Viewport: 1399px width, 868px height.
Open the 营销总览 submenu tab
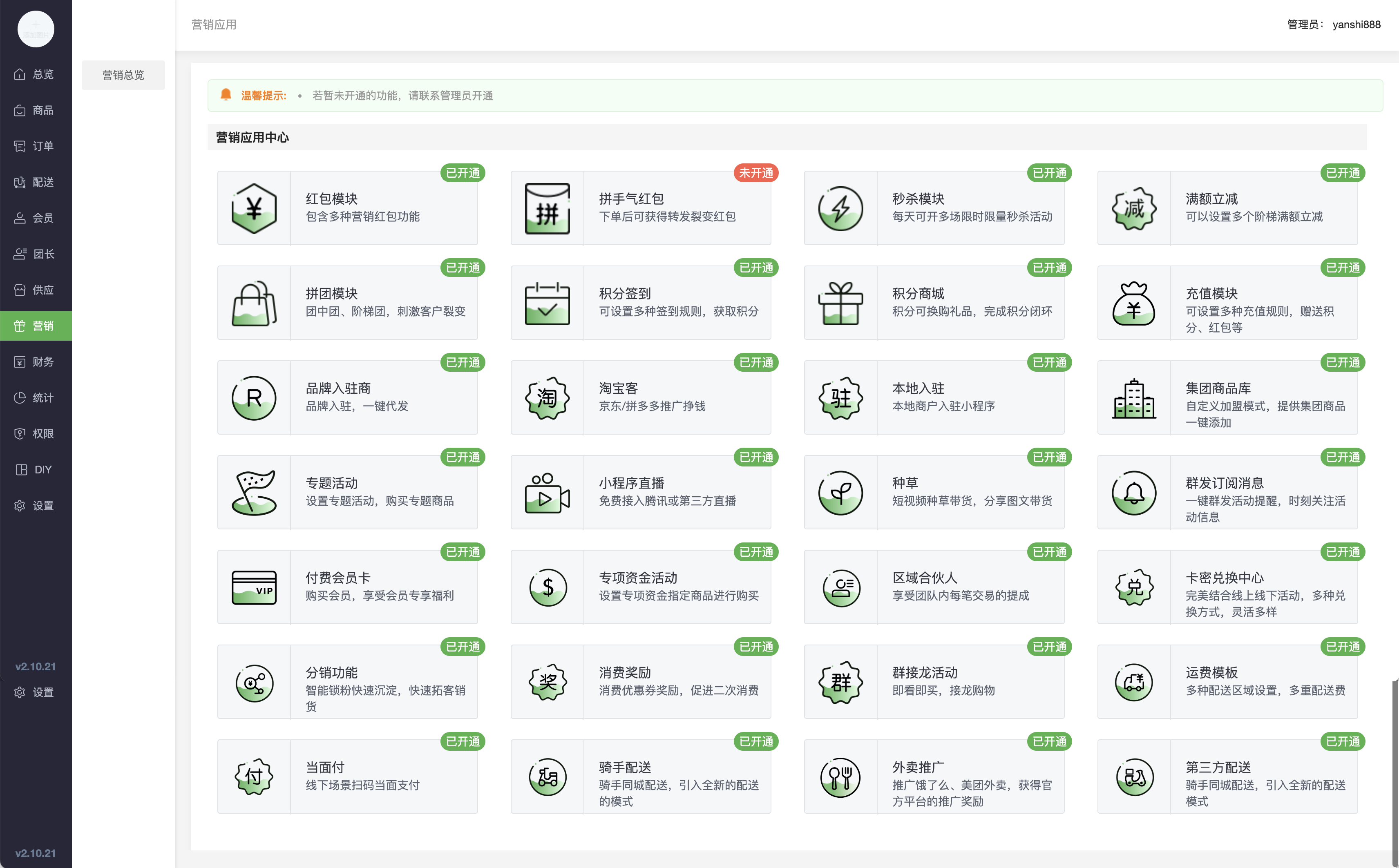coord(123,75)
